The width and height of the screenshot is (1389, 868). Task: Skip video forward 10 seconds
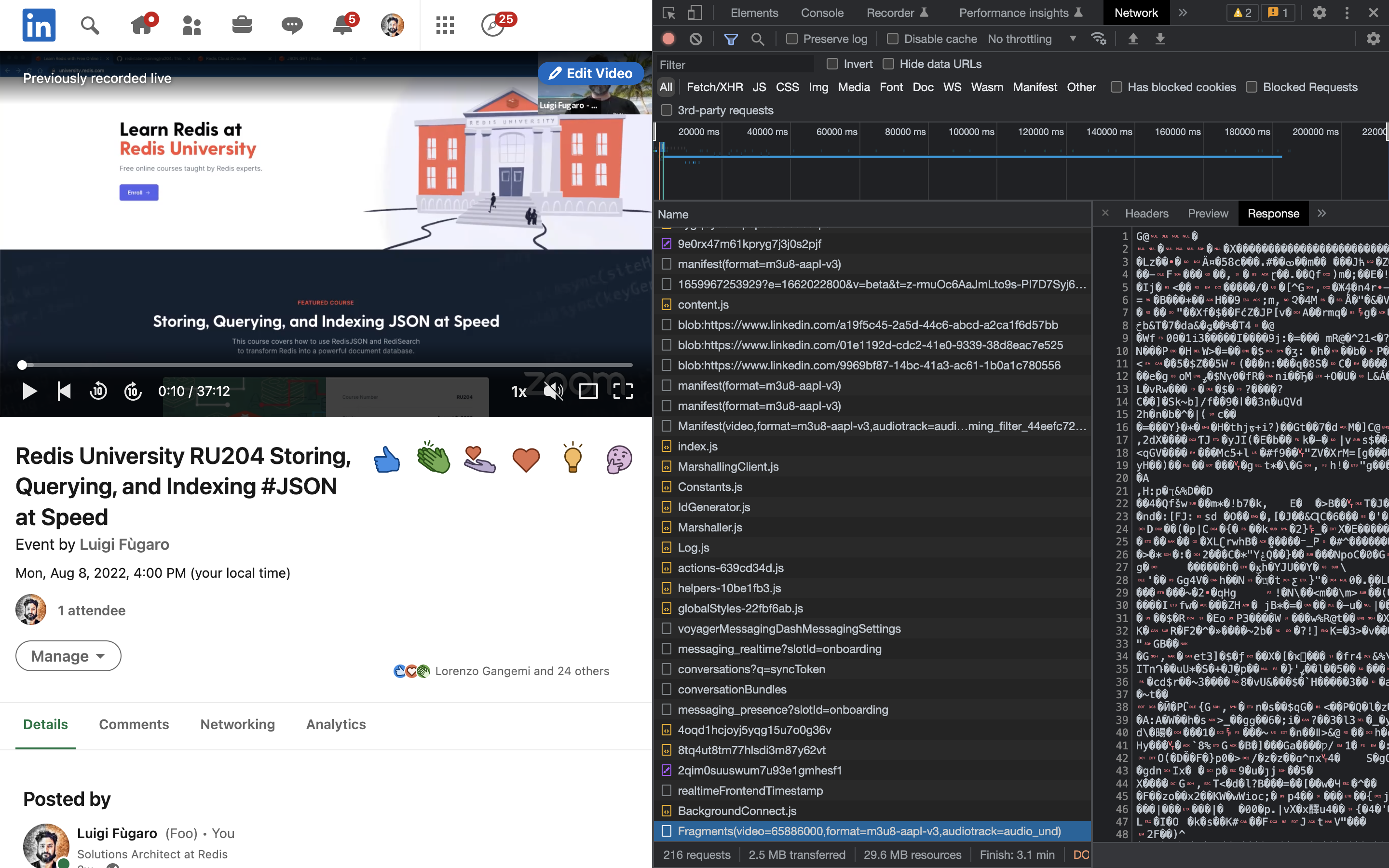point(133,392)
